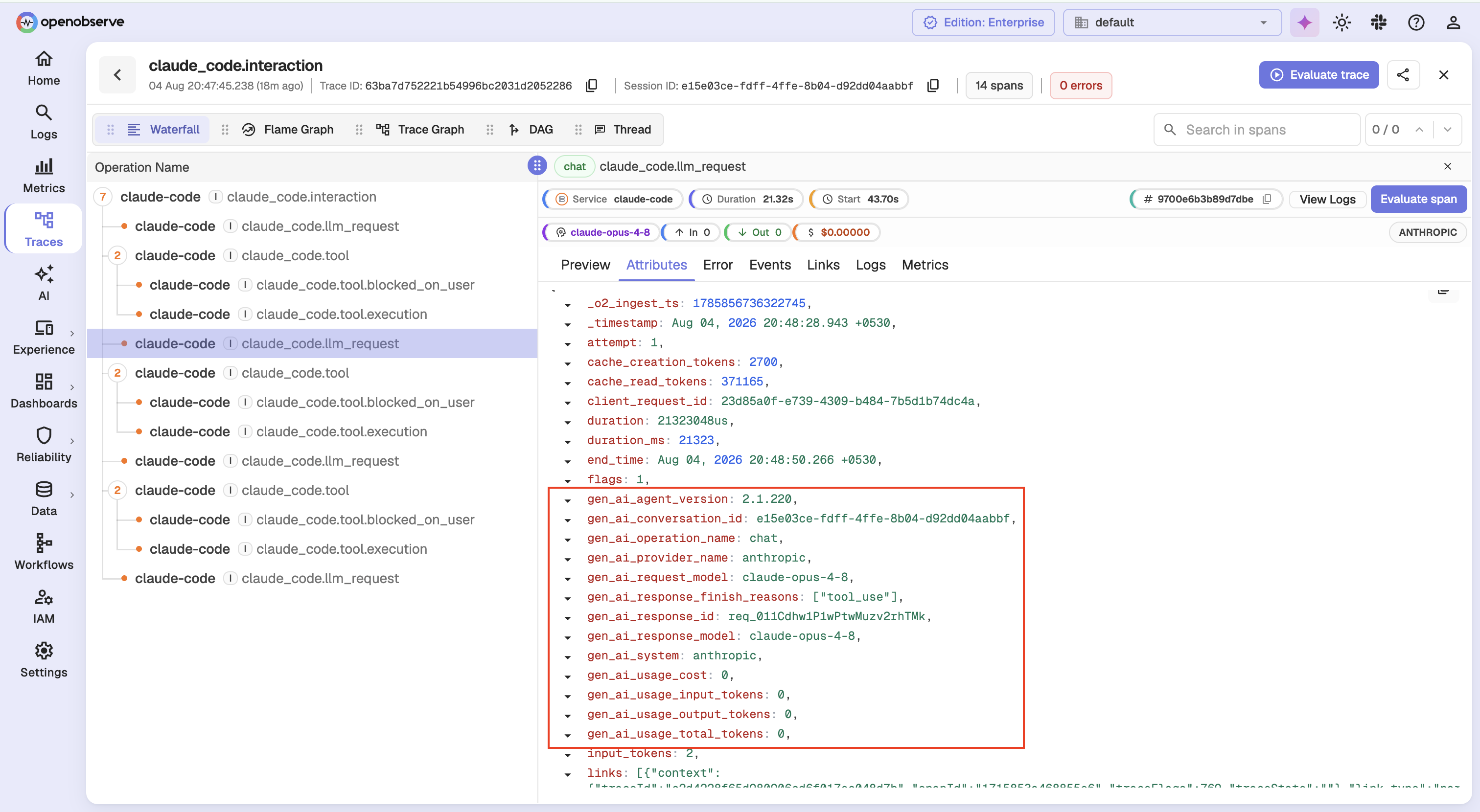The width and height of the screenshot is (1480, 812).
Task: Open the default organization dropdown
Action: coord(1172,23)
